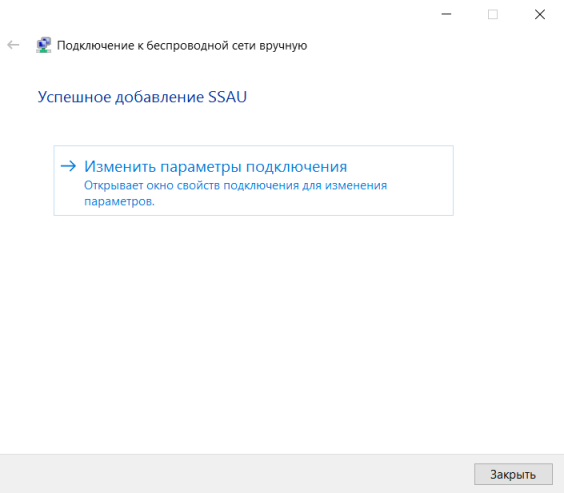Click the wireless network wizard icon
Image resolution: width=564 pixels, height=493 pixels.
pos(44,45)
